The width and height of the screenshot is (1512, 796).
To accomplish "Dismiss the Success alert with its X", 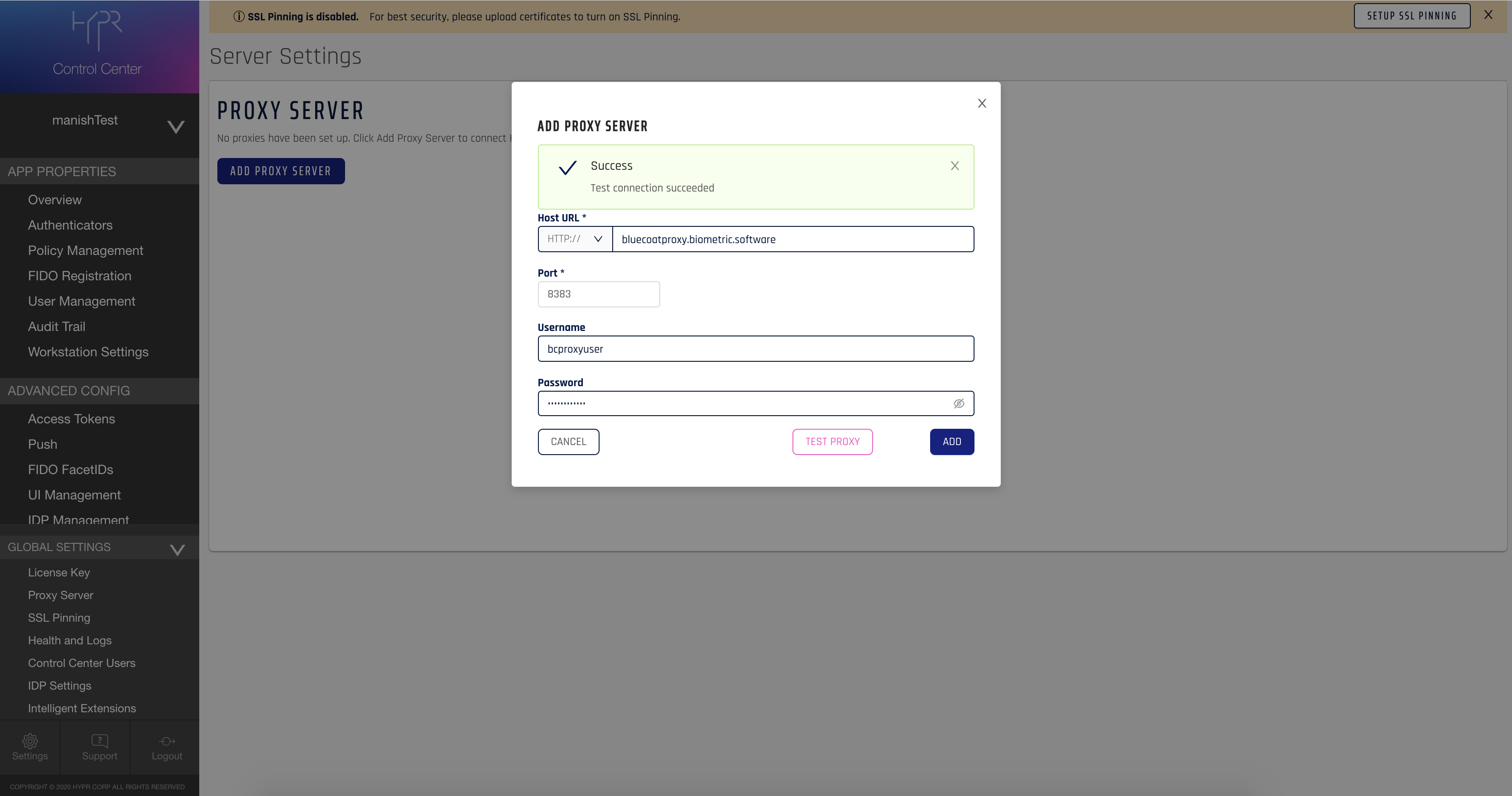I will pos(955,166).
